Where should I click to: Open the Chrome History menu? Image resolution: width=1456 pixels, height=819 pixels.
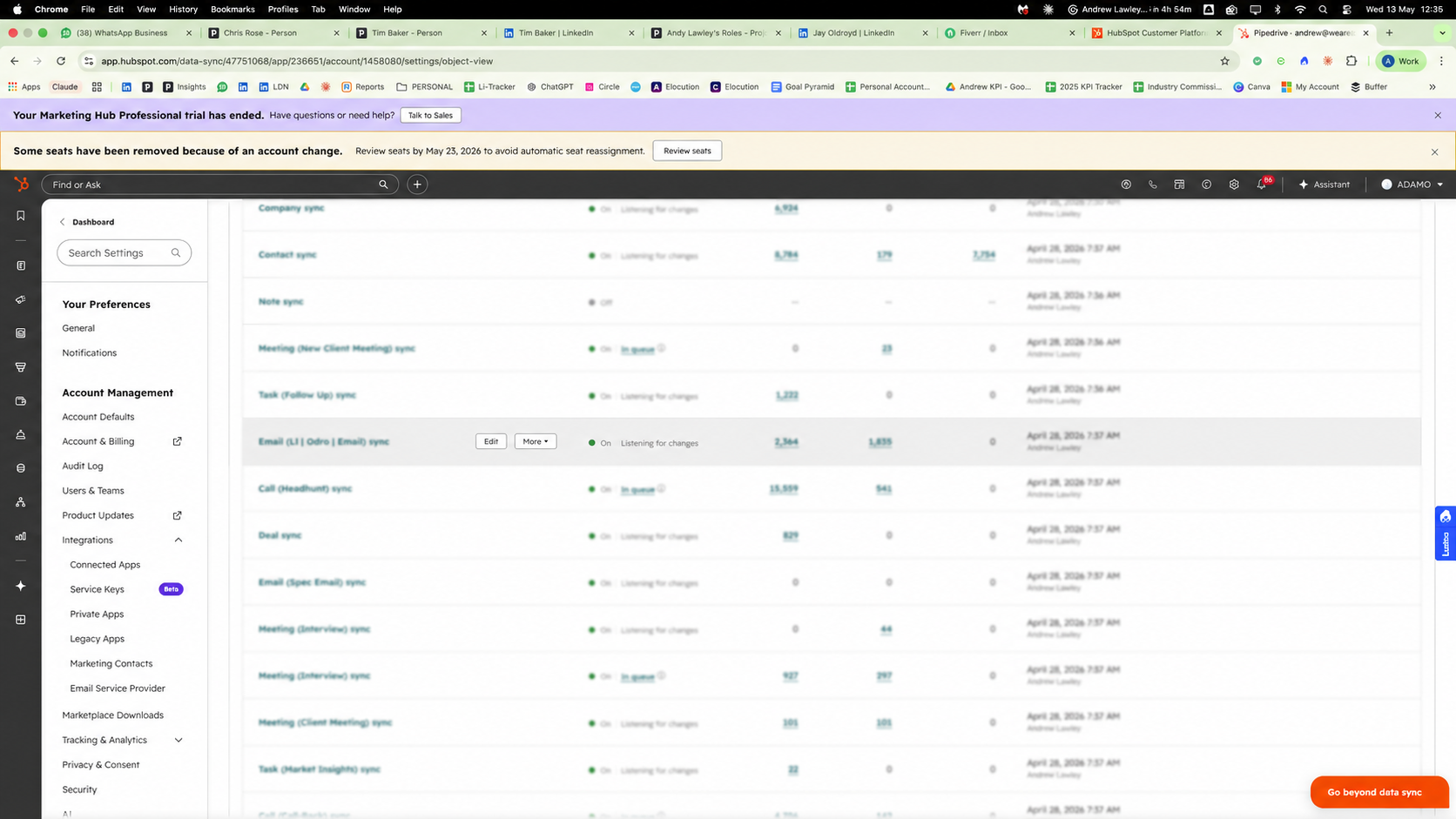click(183, 9)
